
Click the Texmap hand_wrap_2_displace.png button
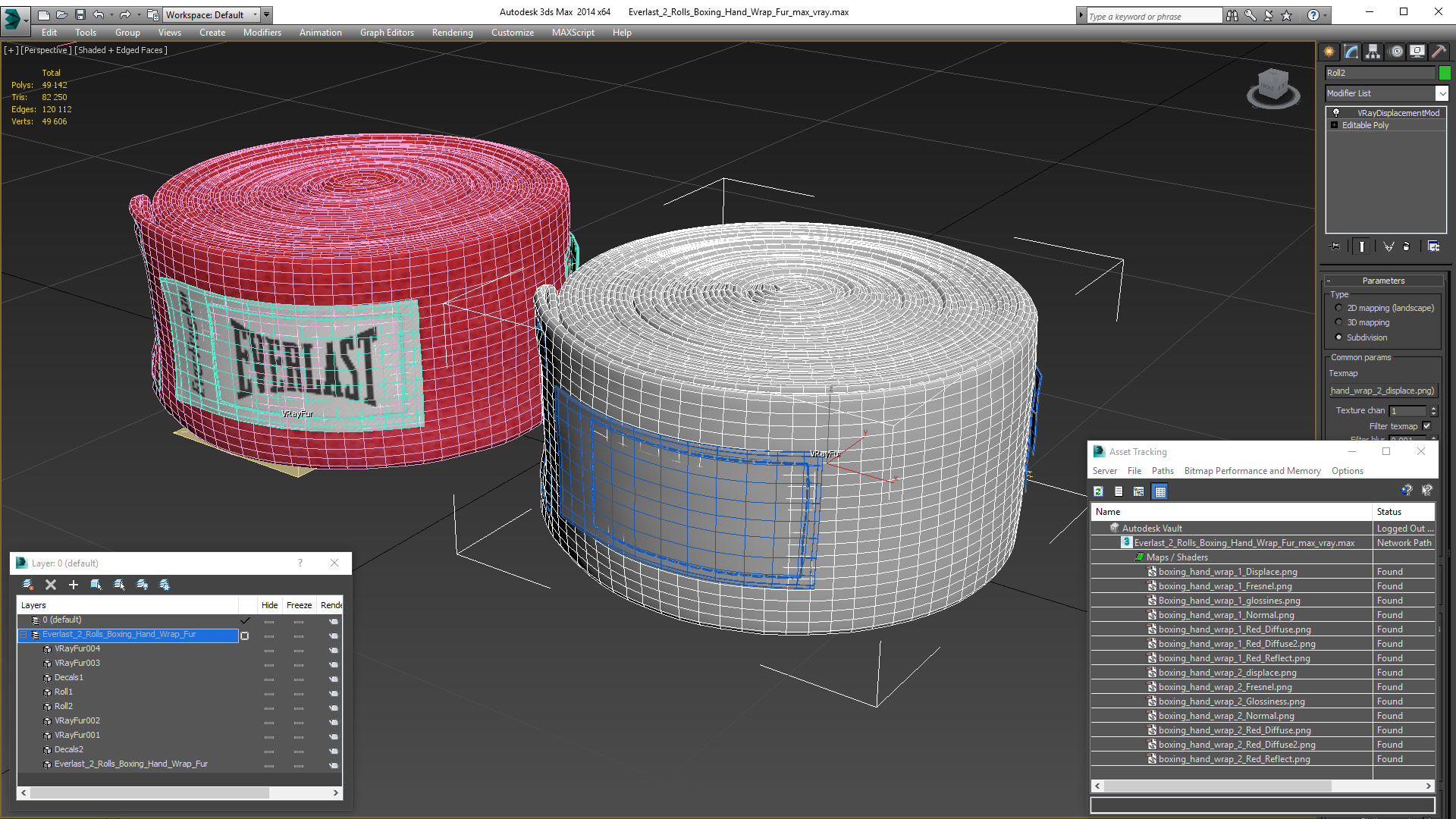pyautogui.click(x=1382, y=391)
